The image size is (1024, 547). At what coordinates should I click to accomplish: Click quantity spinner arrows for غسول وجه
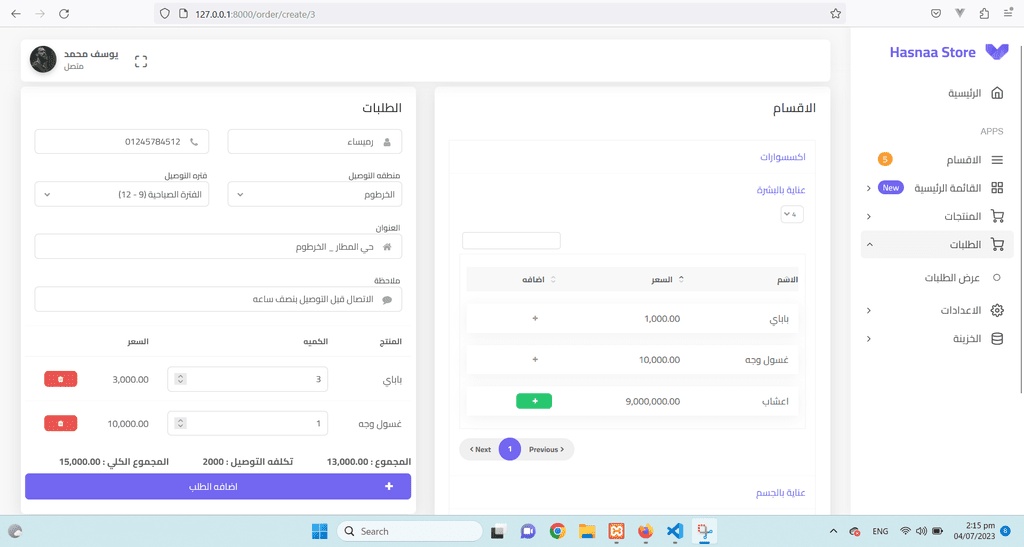181,424
